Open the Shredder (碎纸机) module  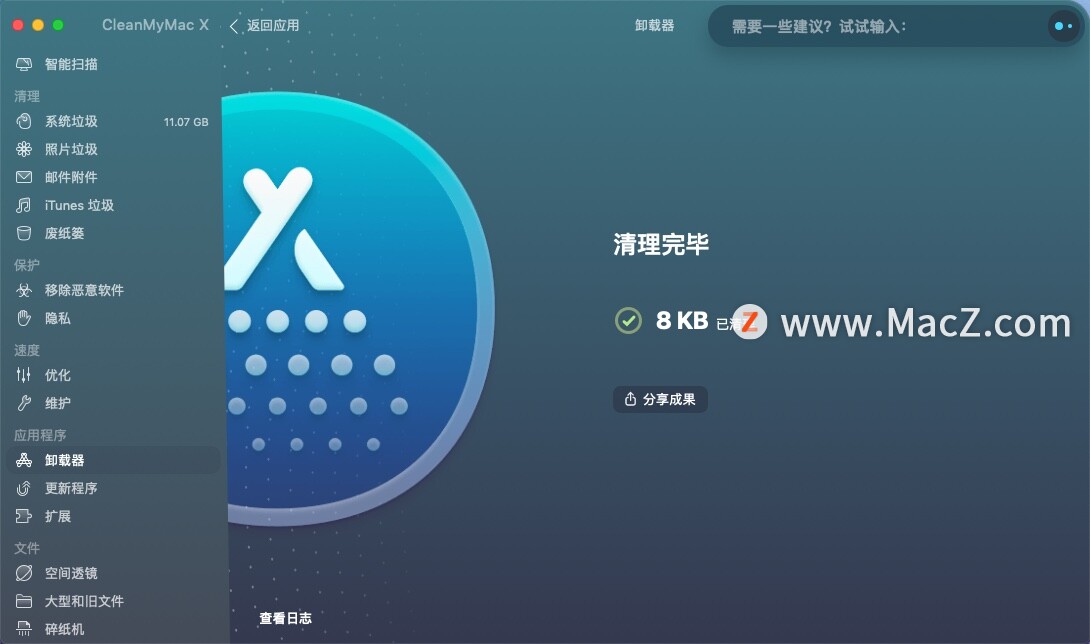click(113, 629)
